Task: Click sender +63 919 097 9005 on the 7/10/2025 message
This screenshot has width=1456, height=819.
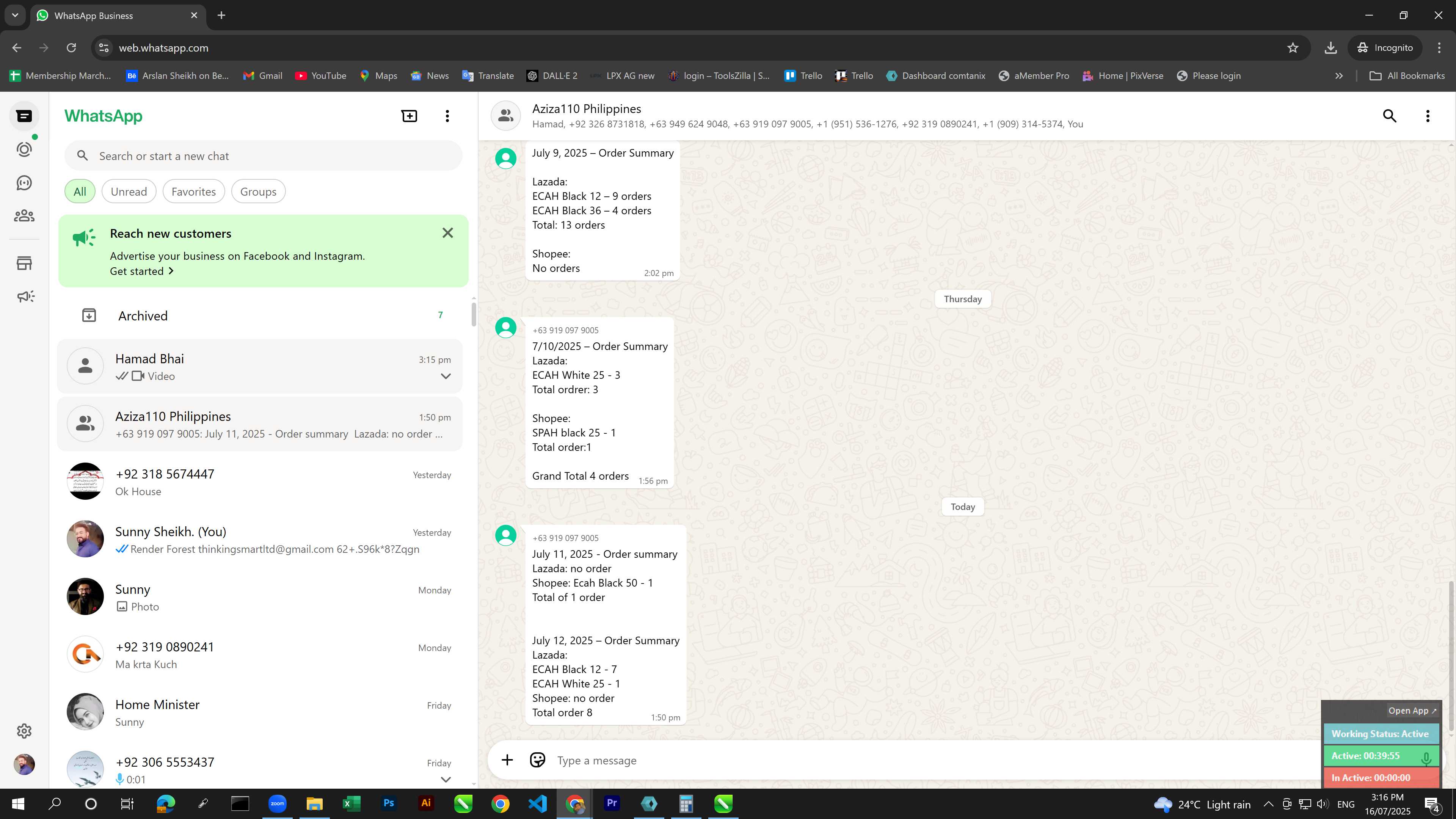Action: pos(565,330)
